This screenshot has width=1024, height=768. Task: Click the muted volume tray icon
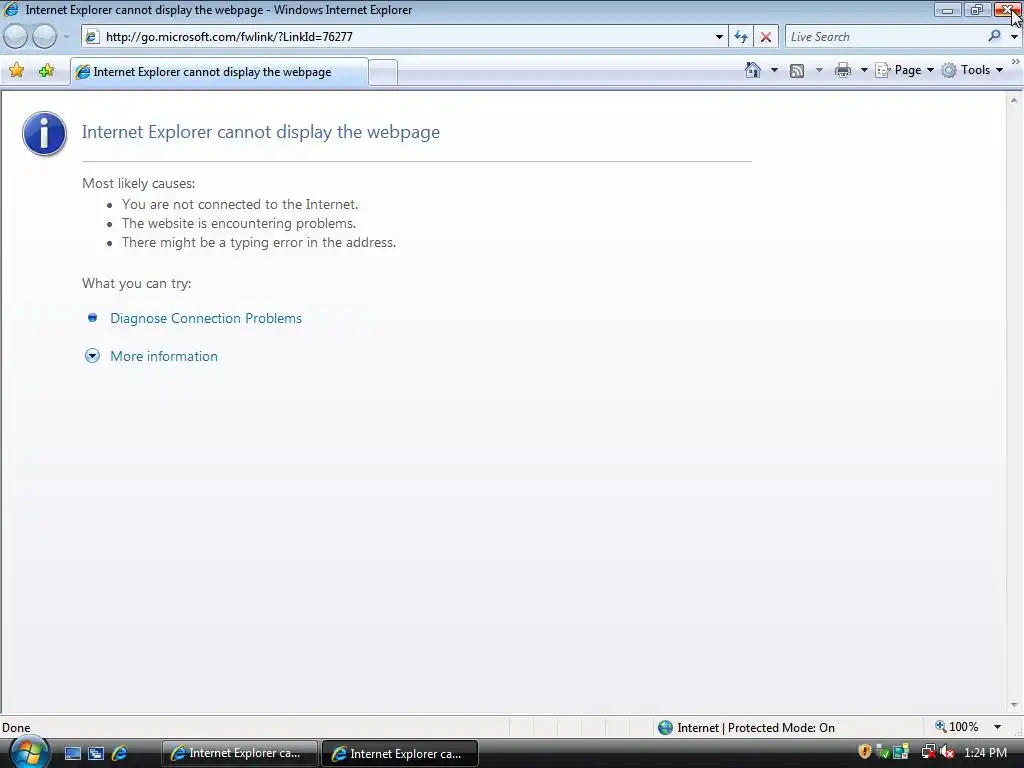pyautogui.click(x=946, y=752)
